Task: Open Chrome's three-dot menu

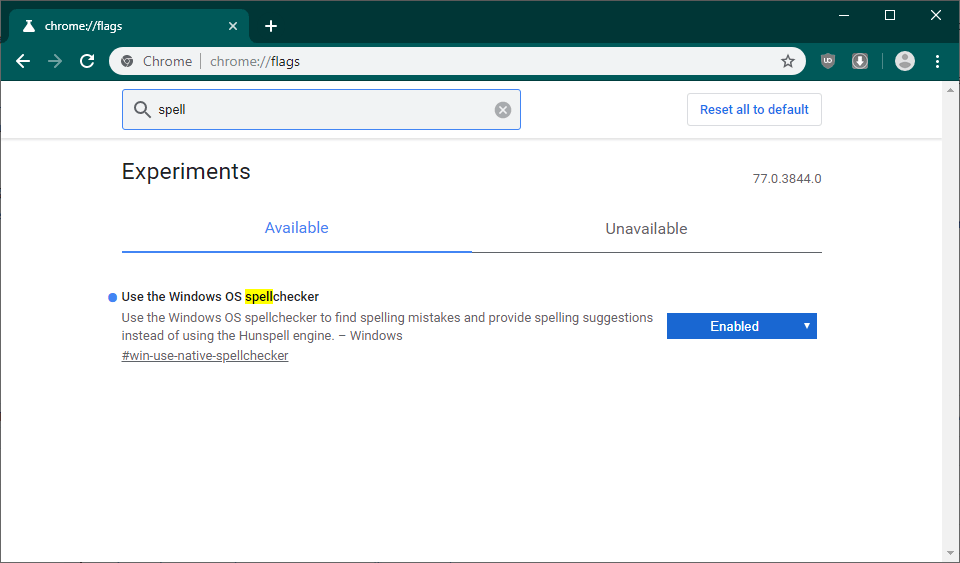Action: tap(937, 61)
